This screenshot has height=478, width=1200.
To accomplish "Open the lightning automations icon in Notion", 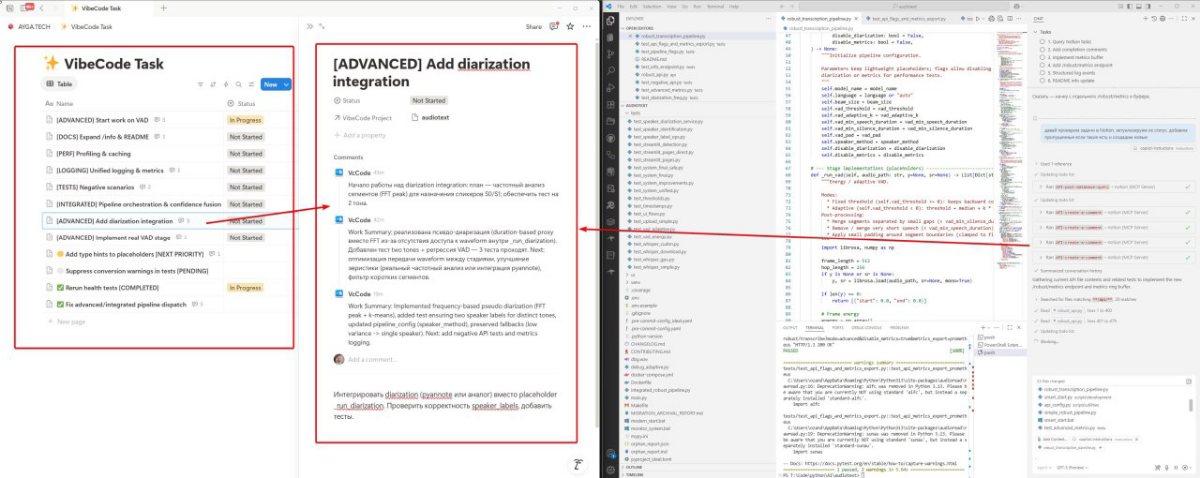I will click(x=226, y=85).
